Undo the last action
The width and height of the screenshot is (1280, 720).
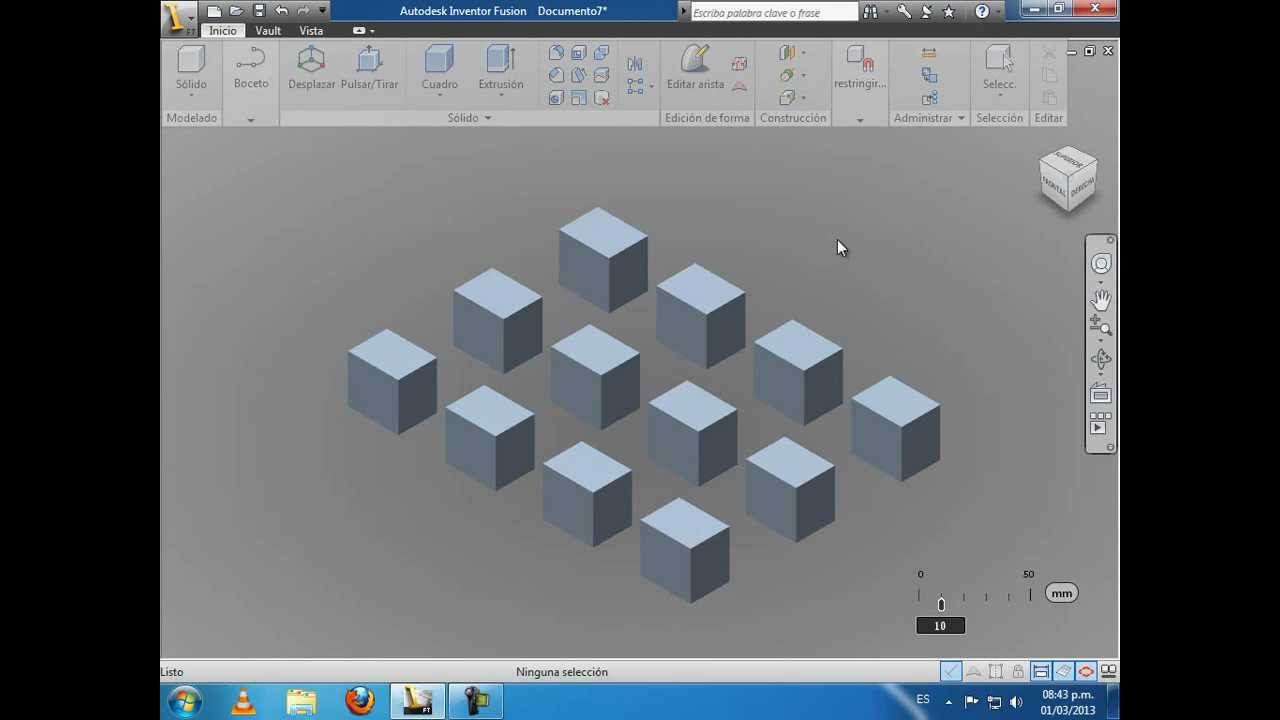(281, 11)
